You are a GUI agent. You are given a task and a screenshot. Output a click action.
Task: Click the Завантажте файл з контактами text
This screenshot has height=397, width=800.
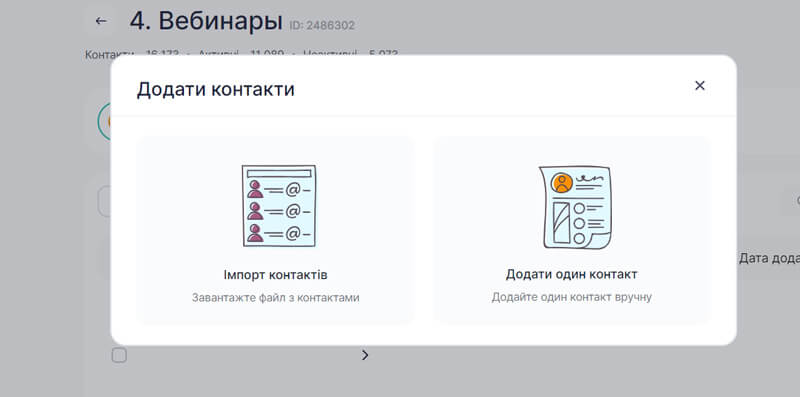(276, 297)
